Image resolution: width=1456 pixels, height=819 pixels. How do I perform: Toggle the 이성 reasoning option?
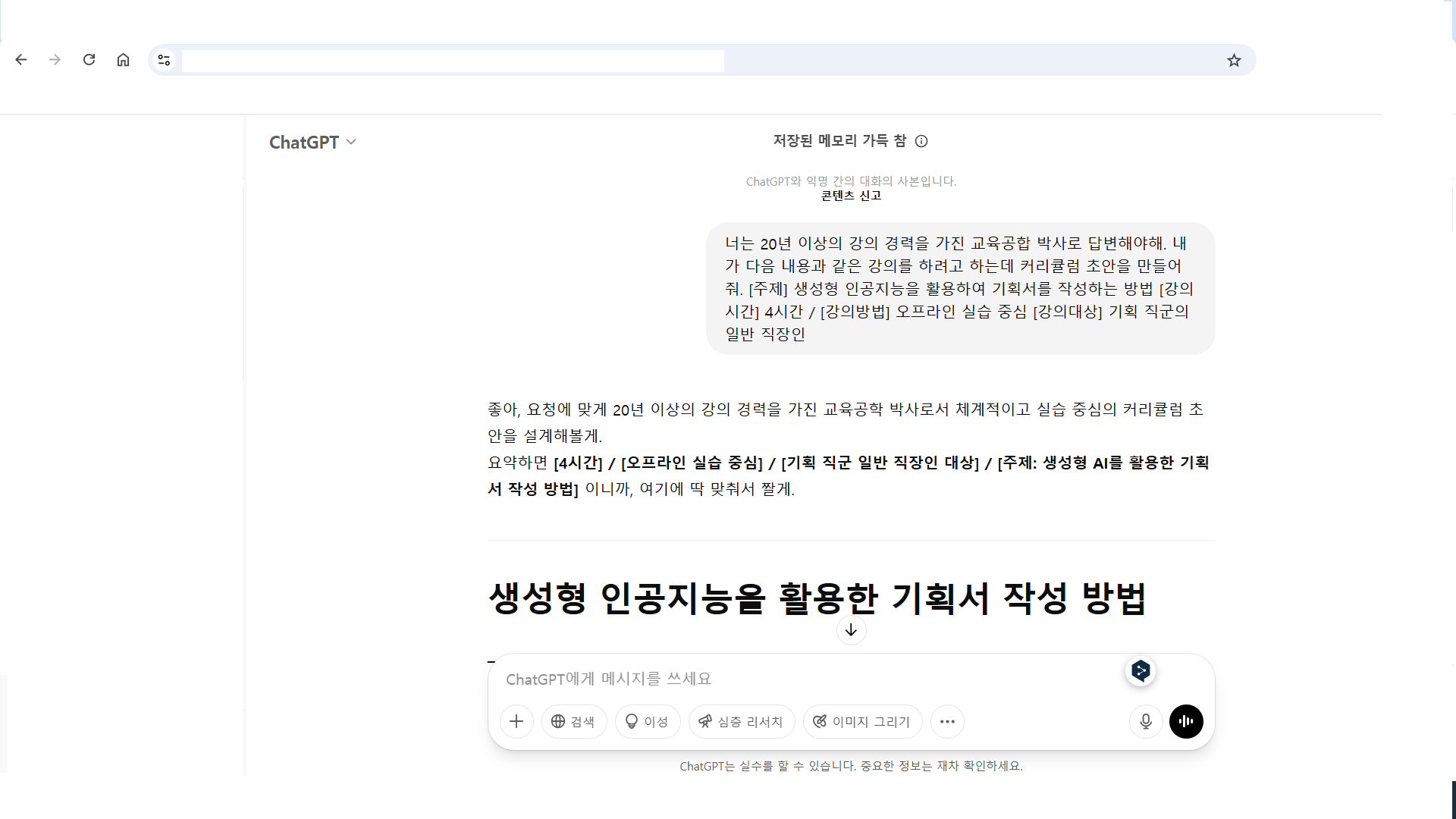tap(647, 721)
